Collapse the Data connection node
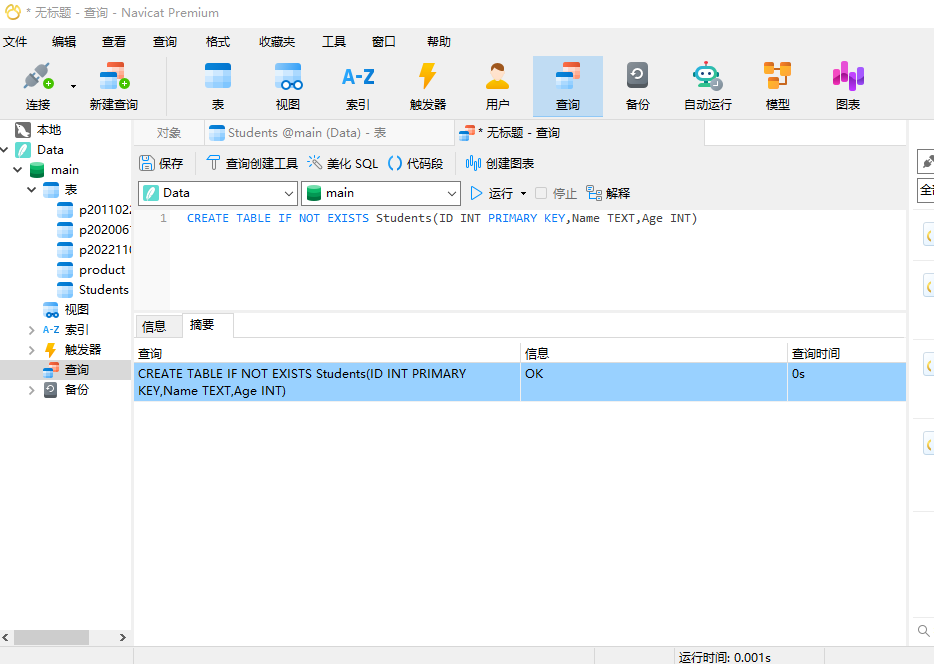The image size is (934, 664). point(5,150)
